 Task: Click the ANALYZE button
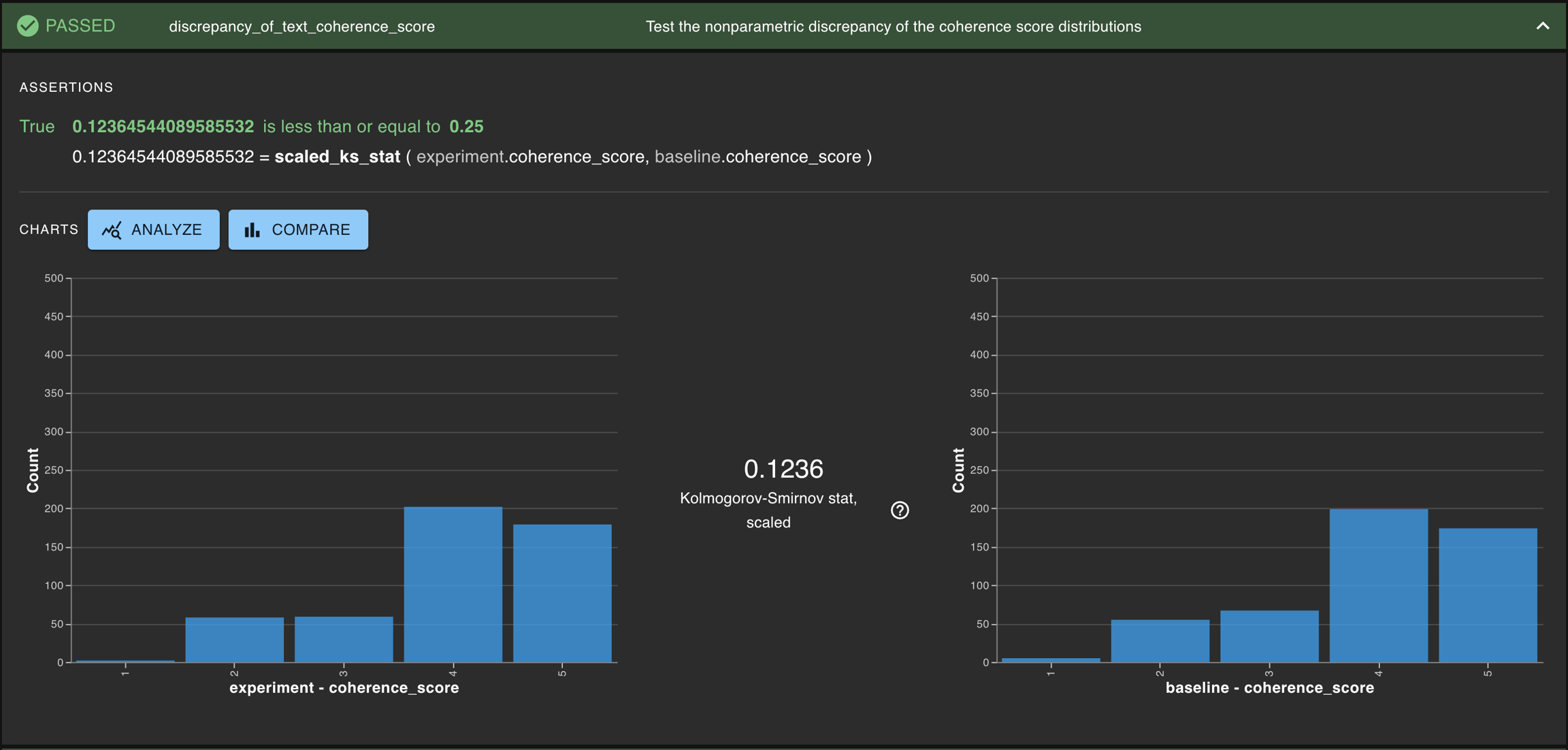pos(154,229)
